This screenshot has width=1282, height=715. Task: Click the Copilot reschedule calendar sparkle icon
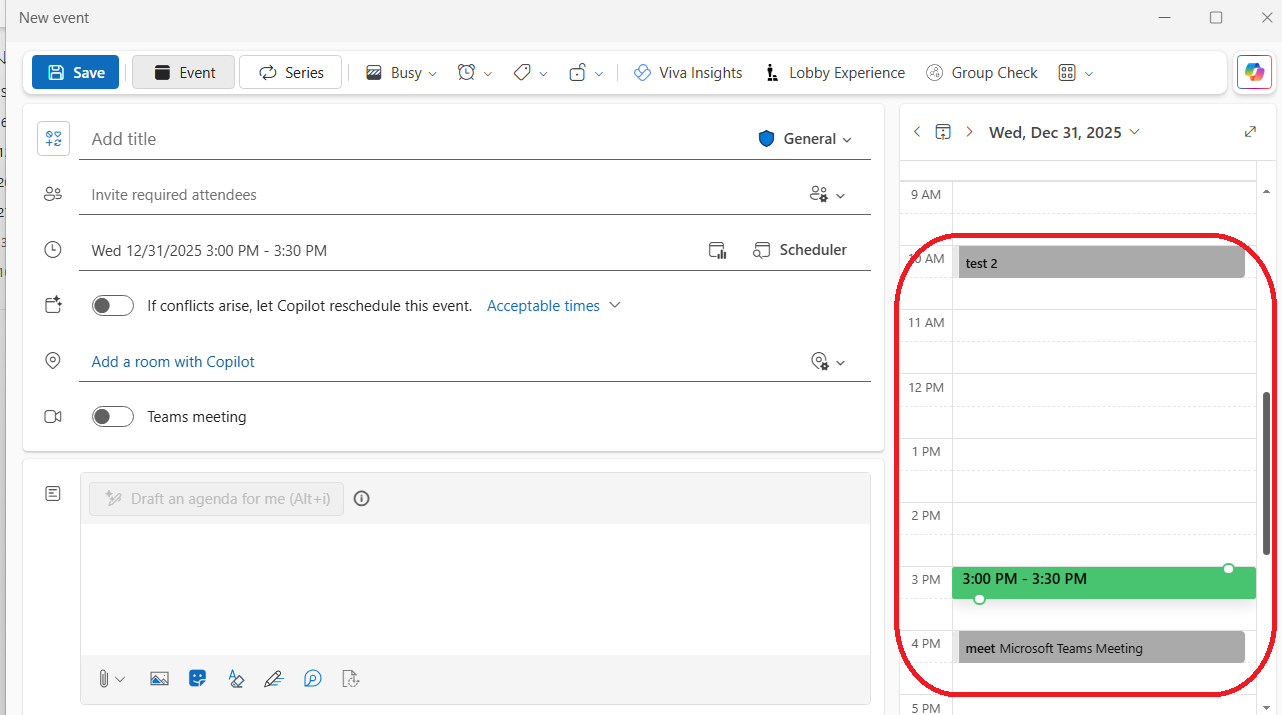click(x=53, y=306)
